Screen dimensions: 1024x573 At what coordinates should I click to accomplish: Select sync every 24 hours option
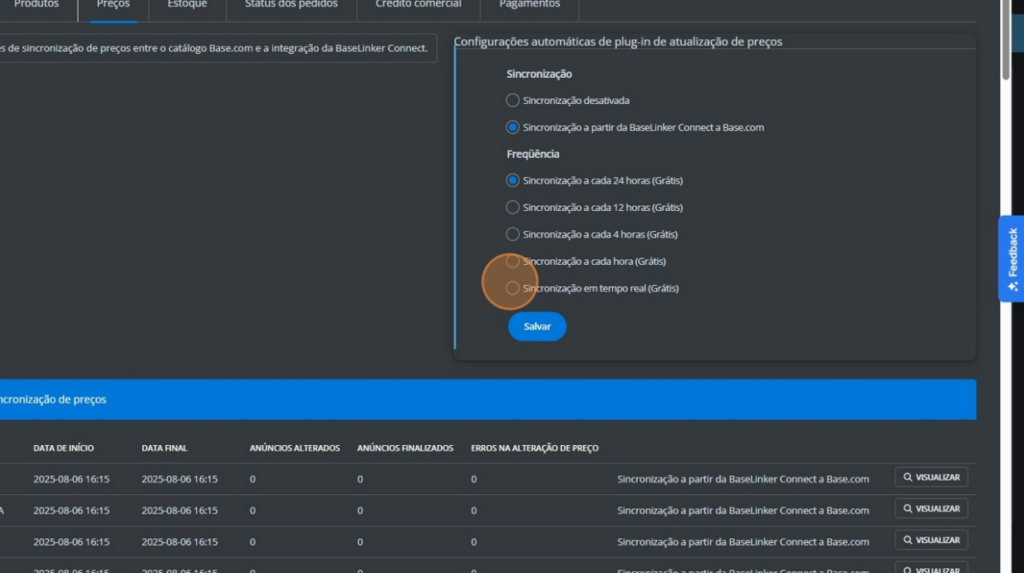513,180
